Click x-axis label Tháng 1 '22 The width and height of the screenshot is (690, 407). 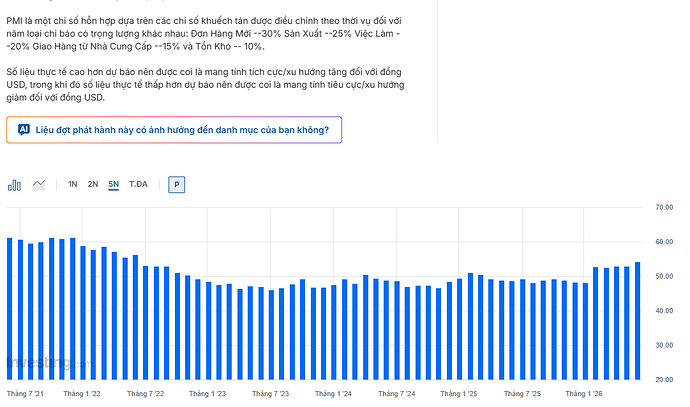(x=82, y=394)
